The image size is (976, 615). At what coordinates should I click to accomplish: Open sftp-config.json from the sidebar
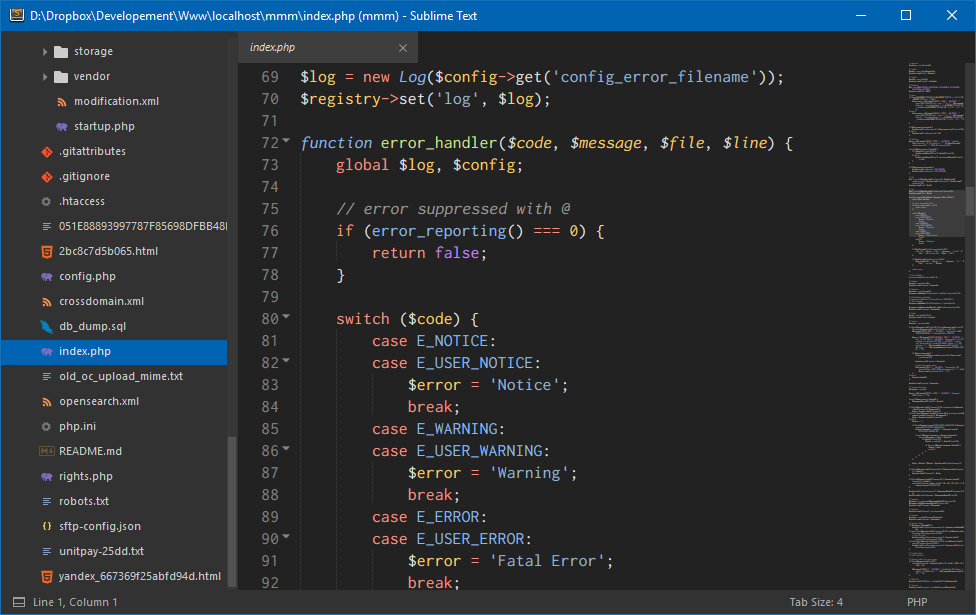pyautogui.click(x=100, y=526)
